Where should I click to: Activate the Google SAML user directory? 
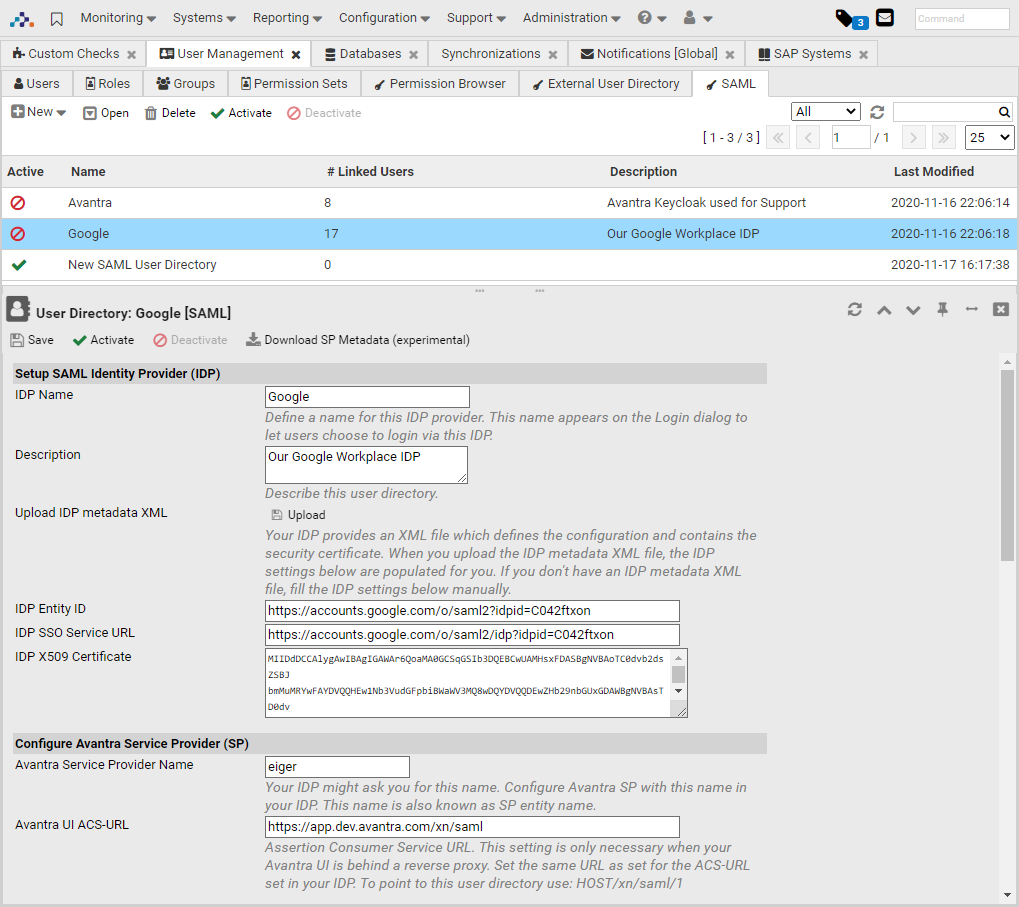pyautogui.click(x=103, y=340)
